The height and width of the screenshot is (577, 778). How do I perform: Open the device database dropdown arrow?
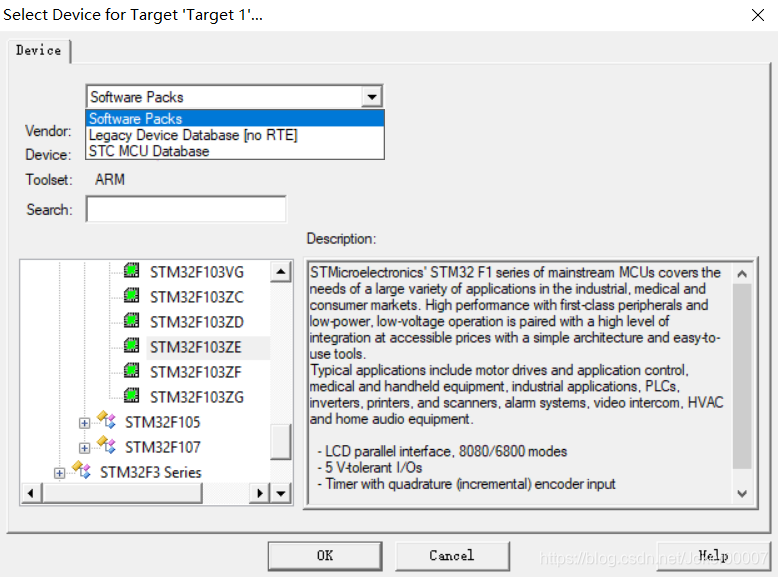[372, 97]
